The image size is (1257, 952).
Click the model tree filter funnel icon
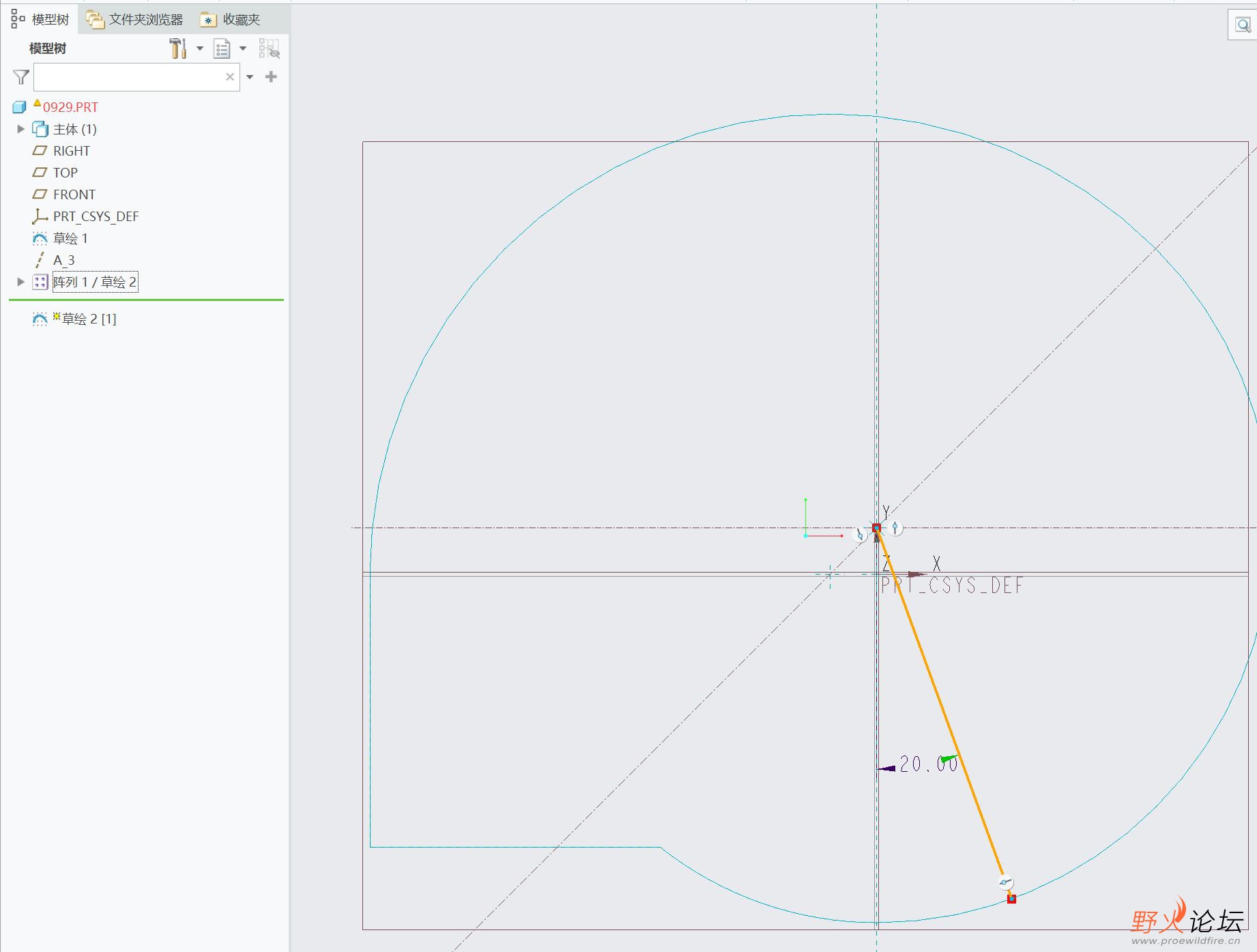click(21, 77)
